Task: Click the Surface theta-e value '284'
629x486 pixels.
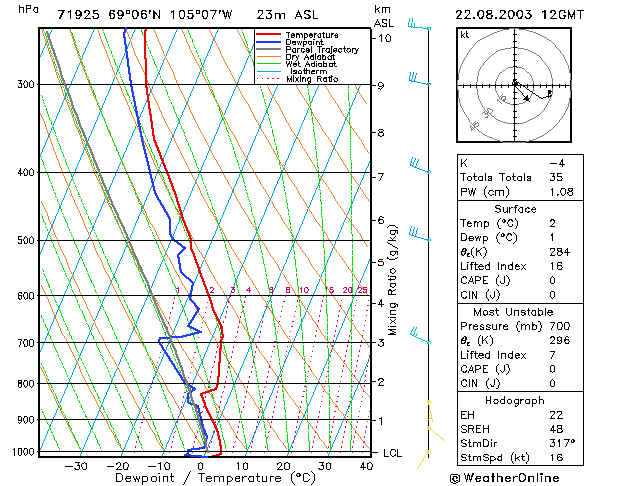Action: [x=560, y=252]
